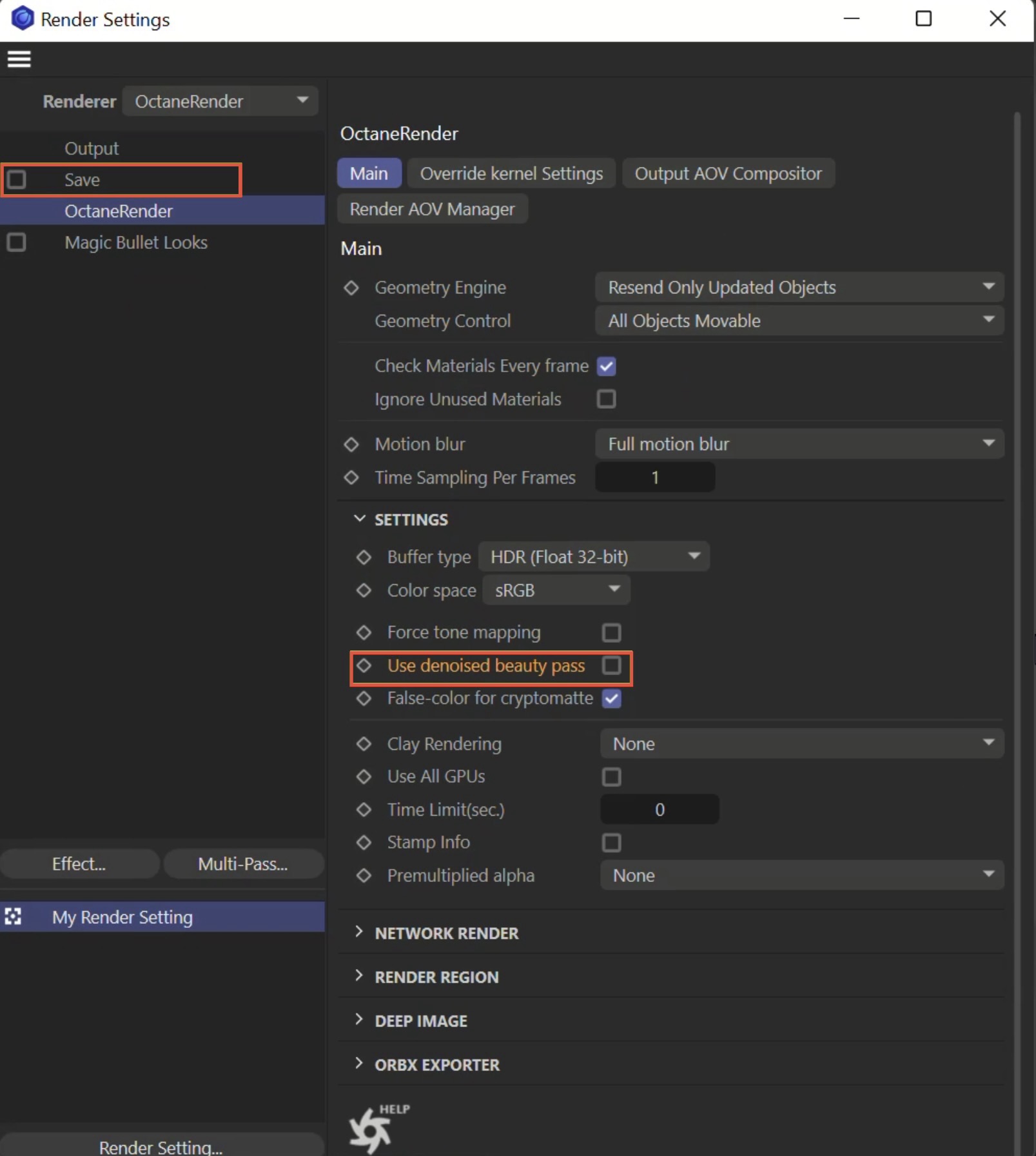Uncheck Check Materials Every frame
The width and height of the screenshot is (1036, 1156).
(607, 366)
